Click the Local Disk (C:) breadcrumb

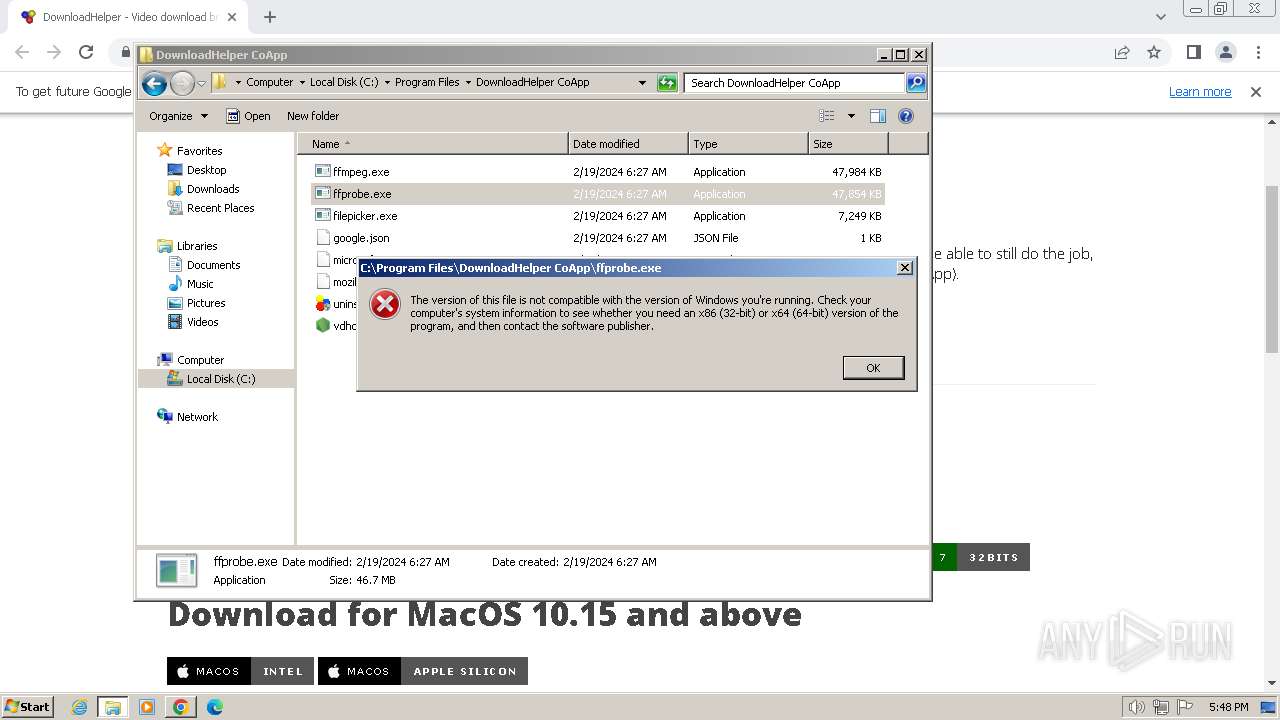[344, 83]
